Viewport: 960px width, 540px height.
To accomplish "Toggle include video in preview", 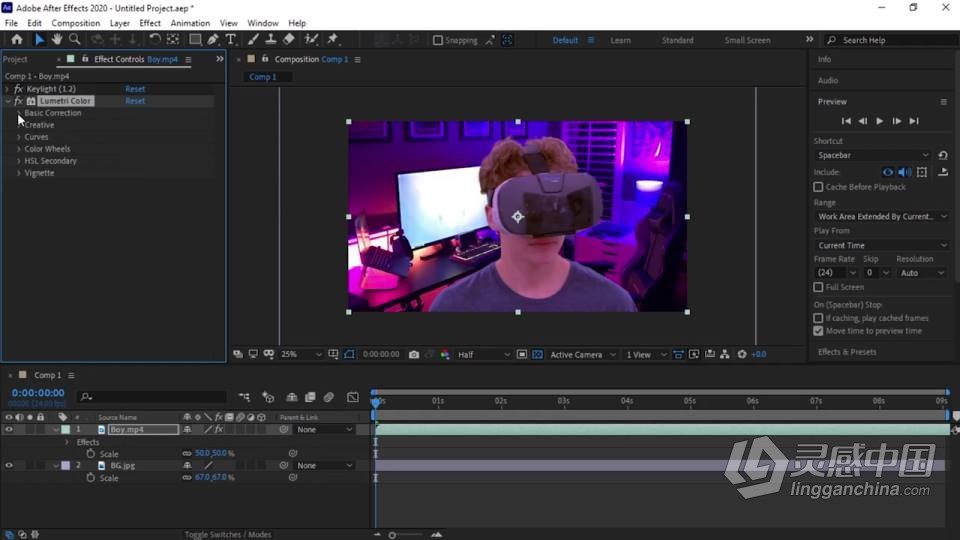I will point(887,173).
